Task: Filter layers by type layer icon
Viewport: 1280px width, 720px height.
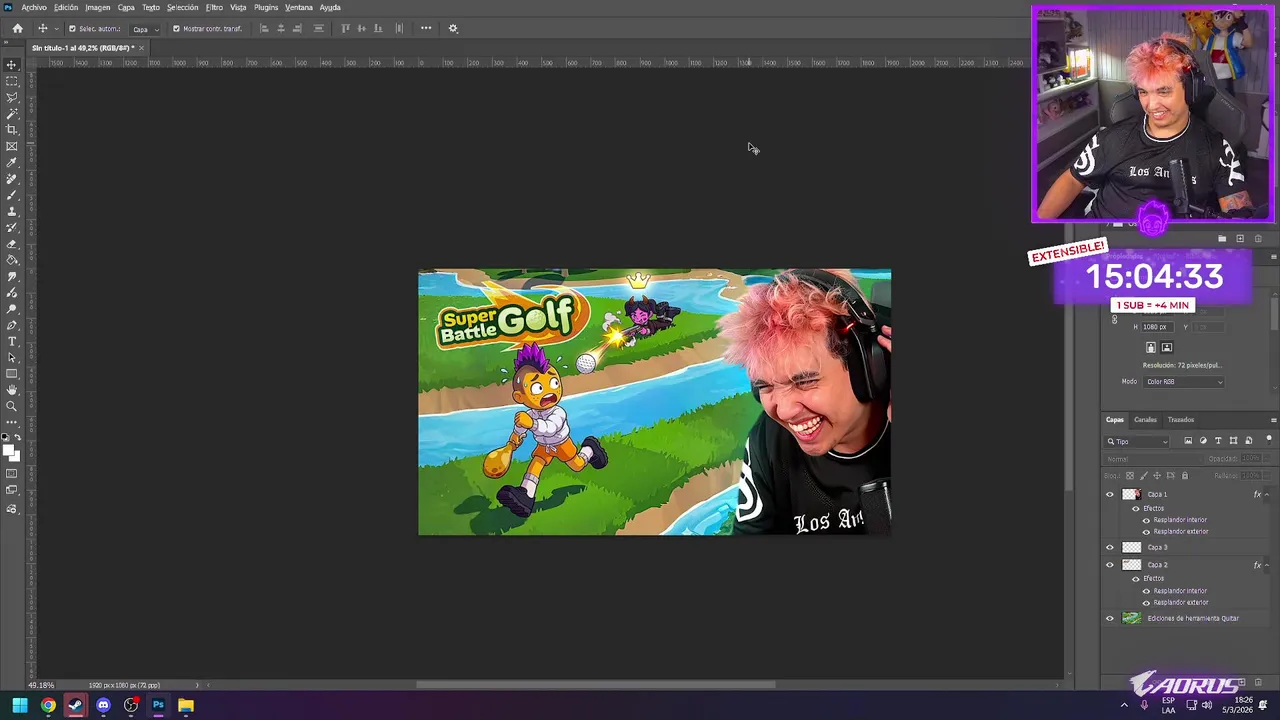Action: point(1218,441)
